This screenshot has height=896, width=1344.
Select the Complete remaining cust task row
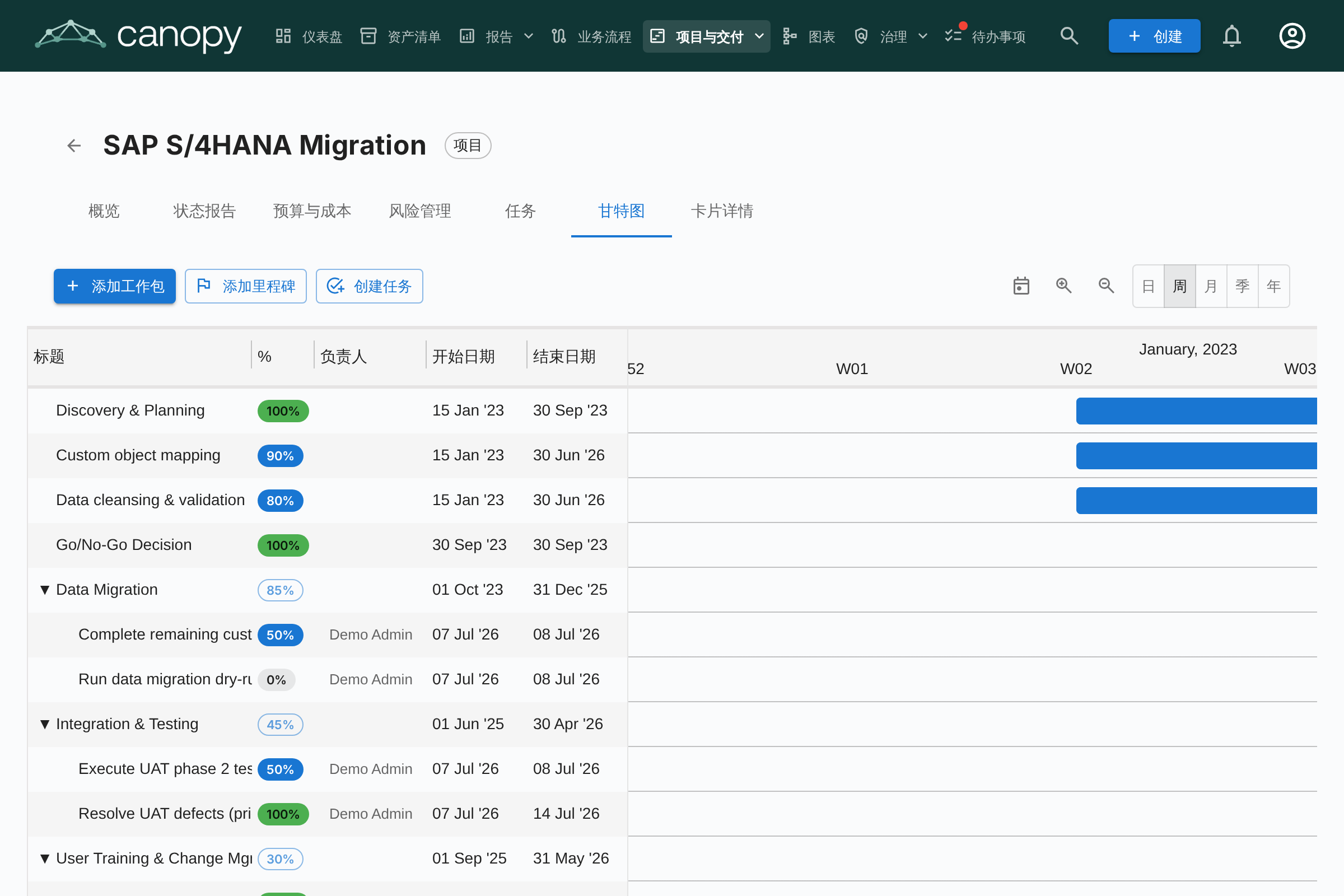click(328, 634)
